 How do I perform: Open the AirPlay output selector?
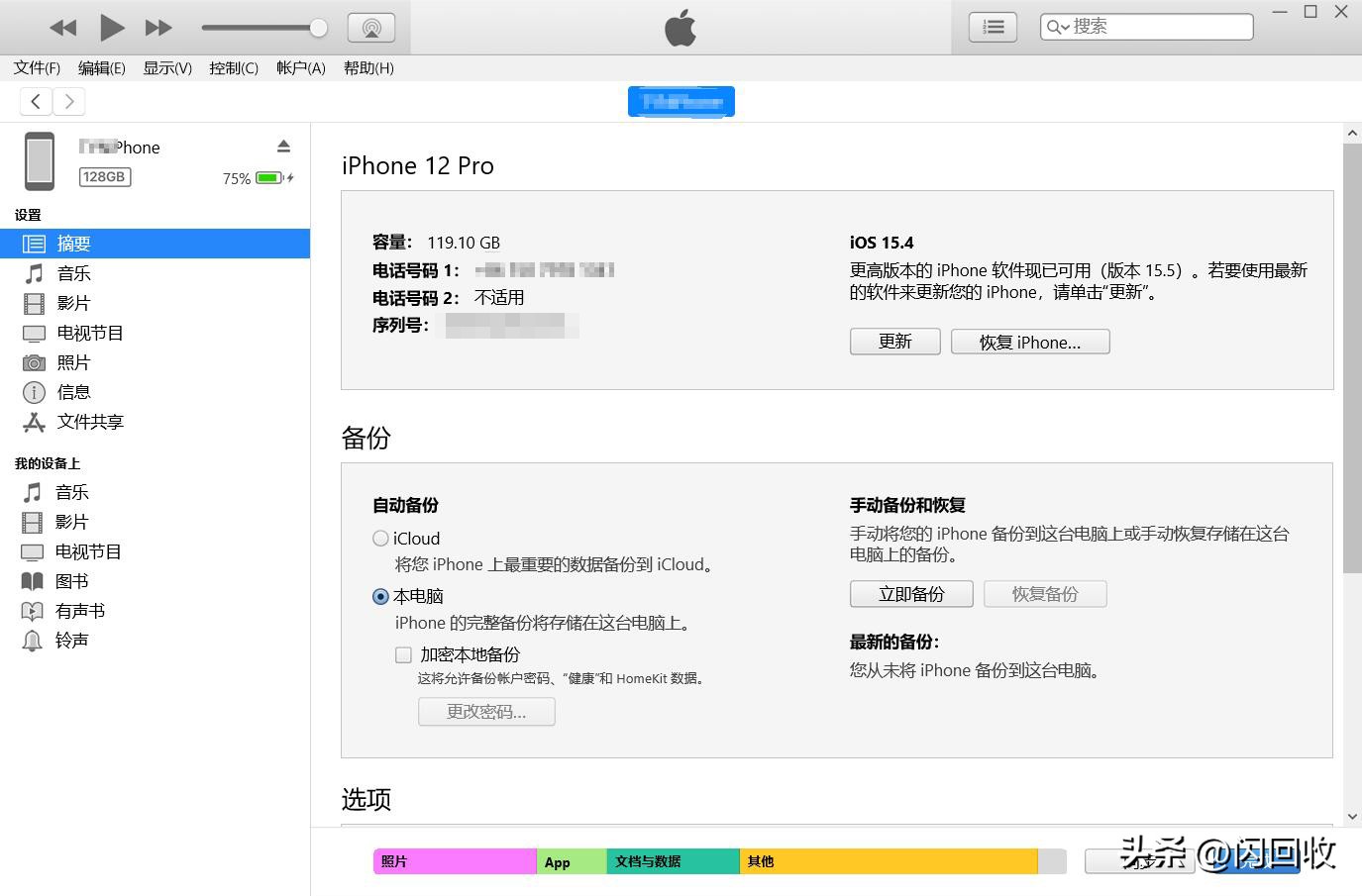pyautogui.click(x=371, y=27)
